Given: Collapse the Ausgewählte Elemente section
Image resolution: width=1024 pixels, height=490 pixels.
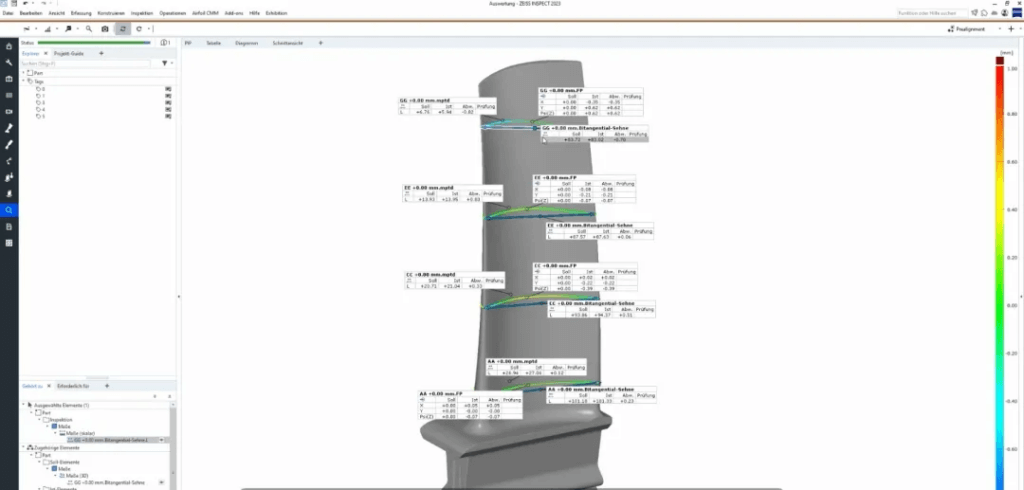Looking at the screenshot, I should coord(24,405).
